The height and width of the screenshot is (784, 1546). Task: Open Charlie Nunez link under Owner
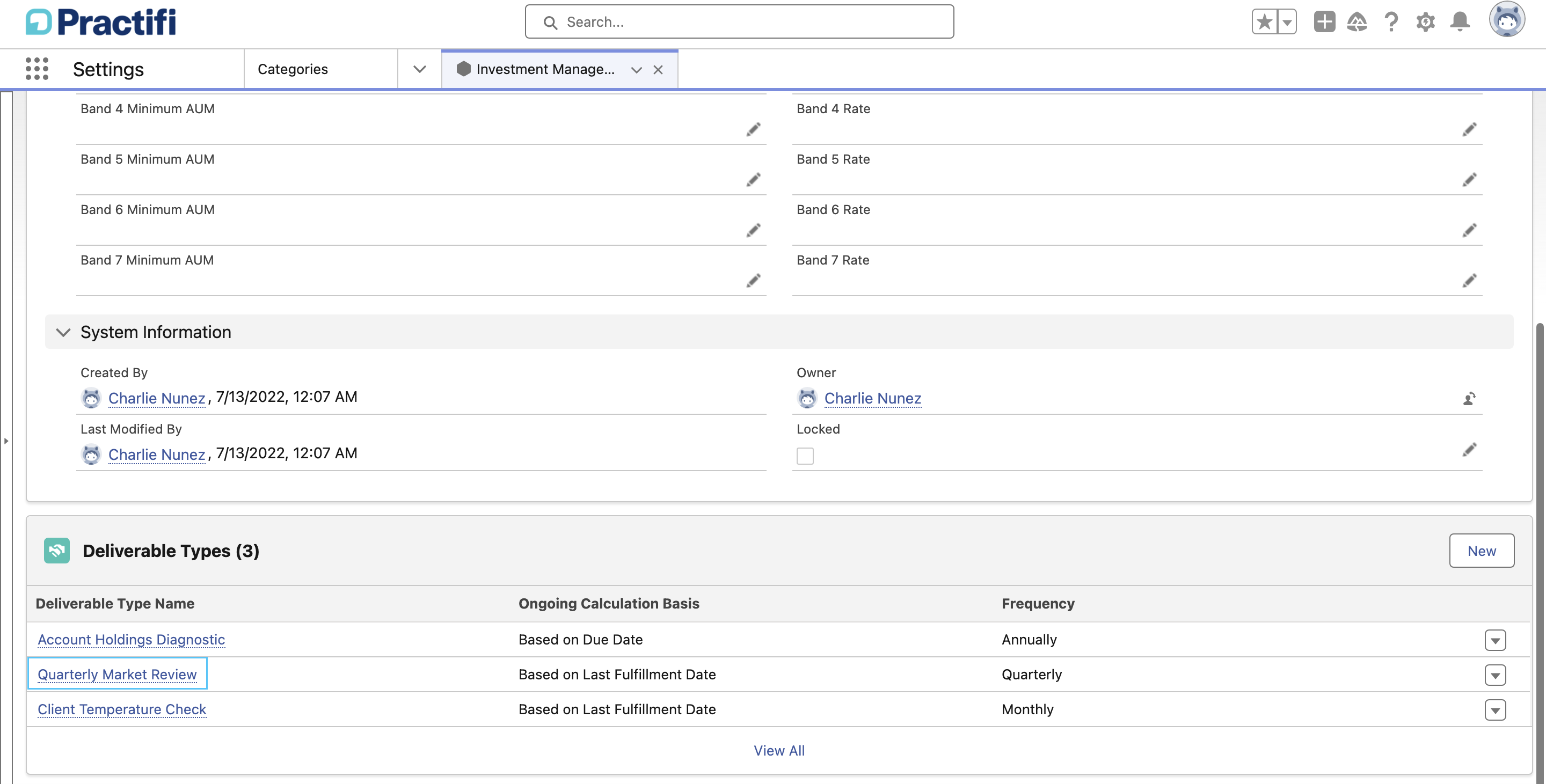coord(873,398)
